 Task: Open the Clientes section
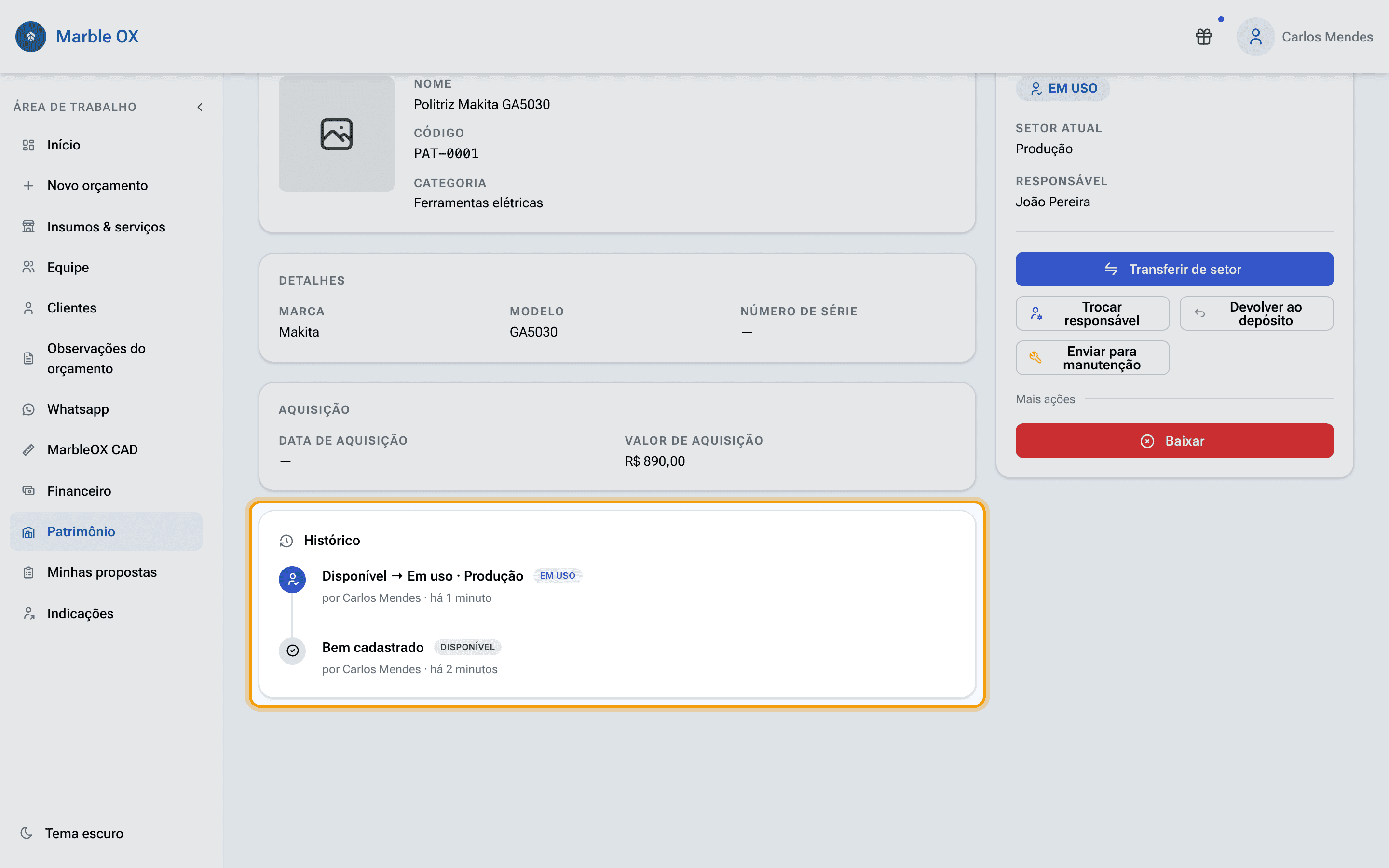pyautogui.click(x=106, y=308)
